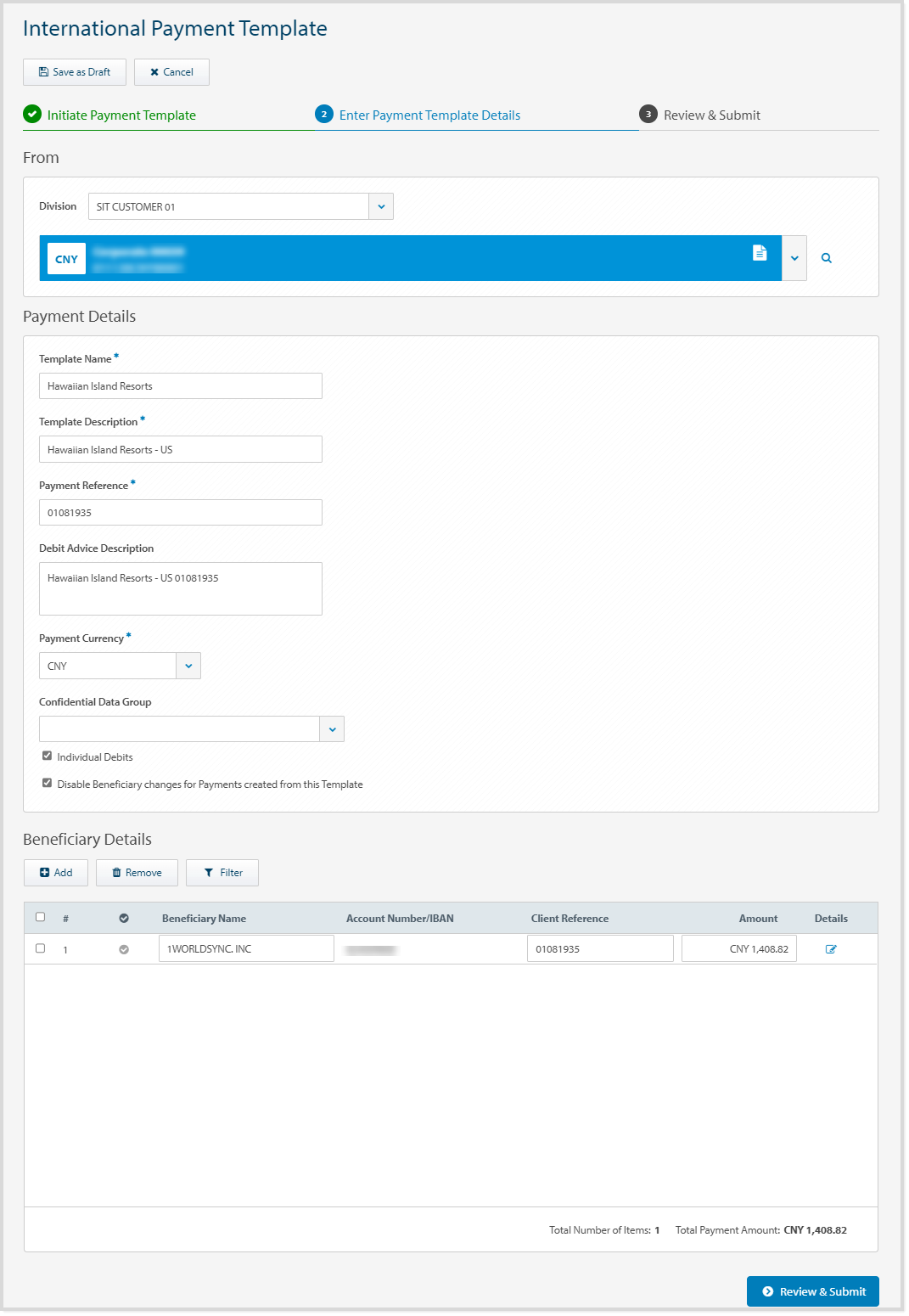Open the Payment Currency dropdown
This screenshot has height=1316, width=909.
[188, 666]
